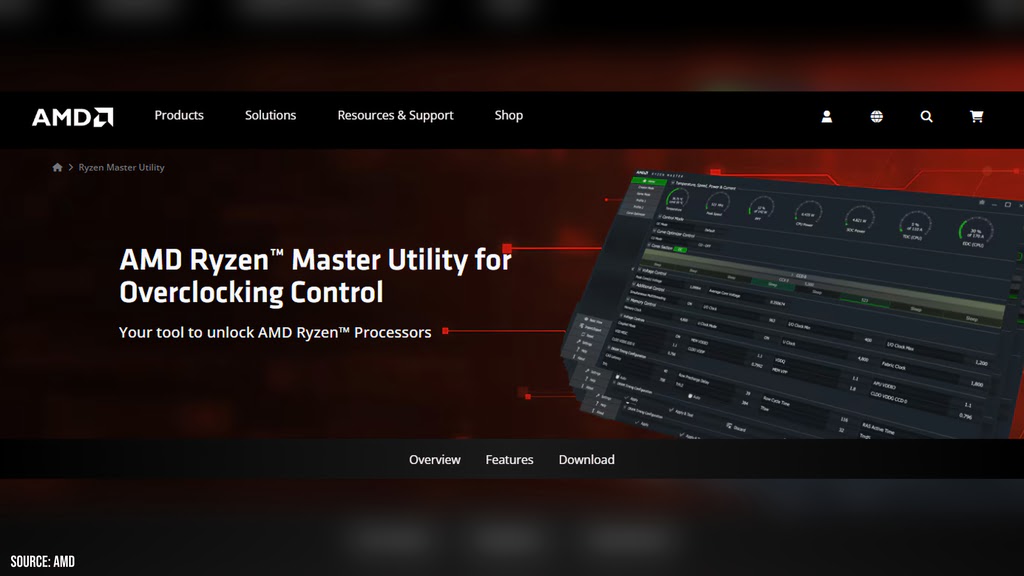
Task: Switch to the Features tab
Action: point(509,460)
